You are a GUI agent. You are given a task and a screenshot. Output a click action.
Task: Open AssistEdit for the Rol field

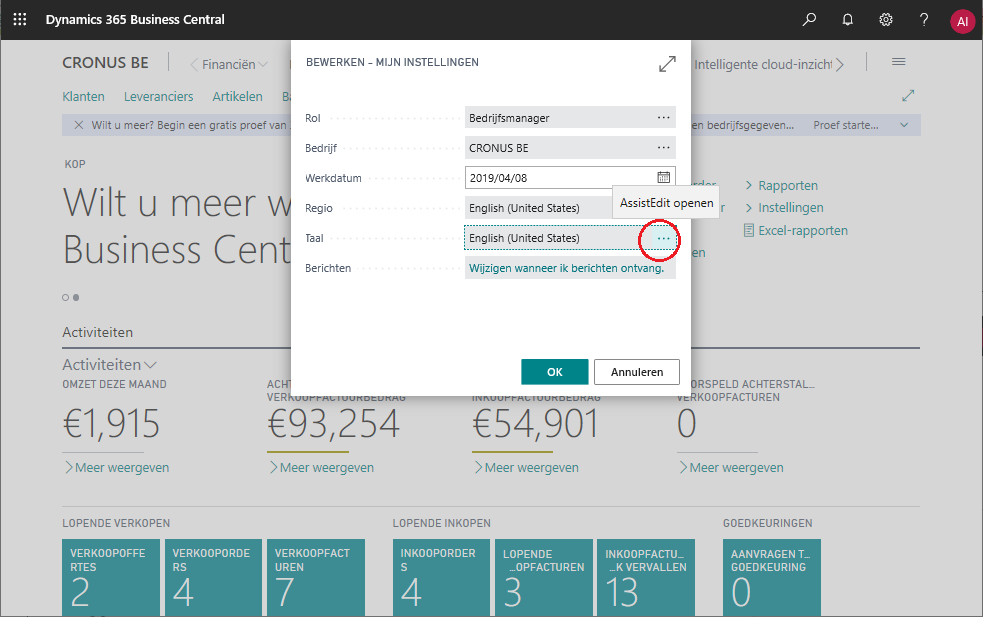(x=663, y=117)
